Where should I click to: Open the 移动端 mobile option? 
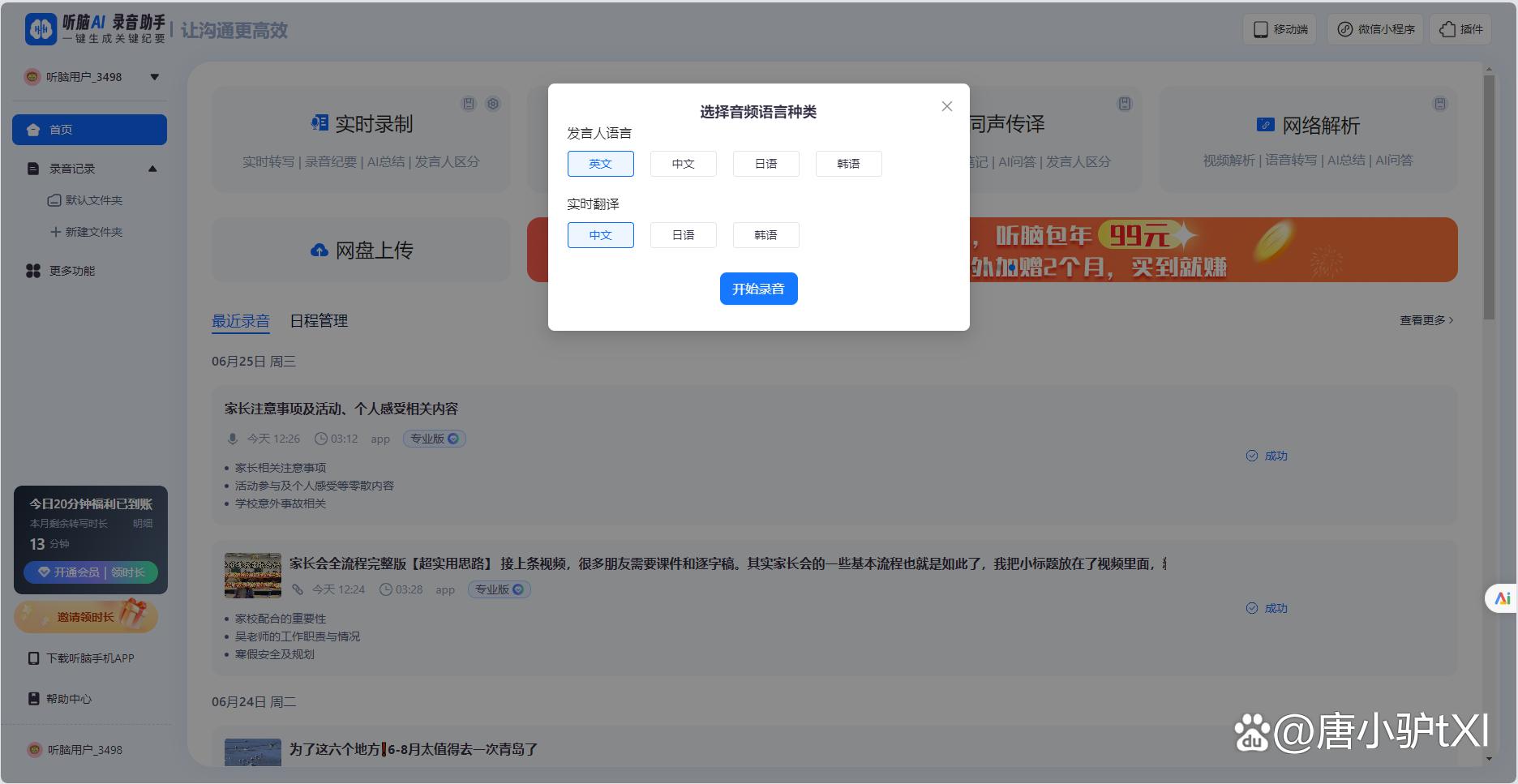[x=1280, y=29]
